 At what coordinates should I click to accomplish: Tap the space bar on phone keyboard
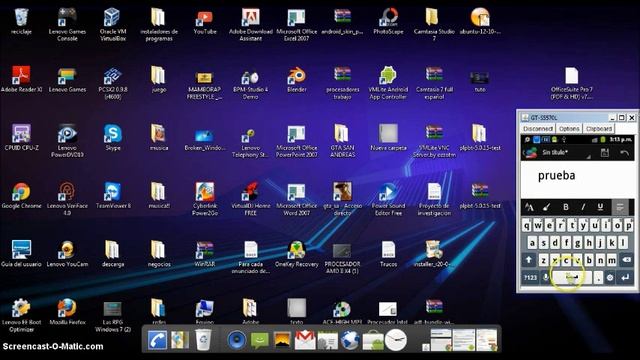coord(572,278)
